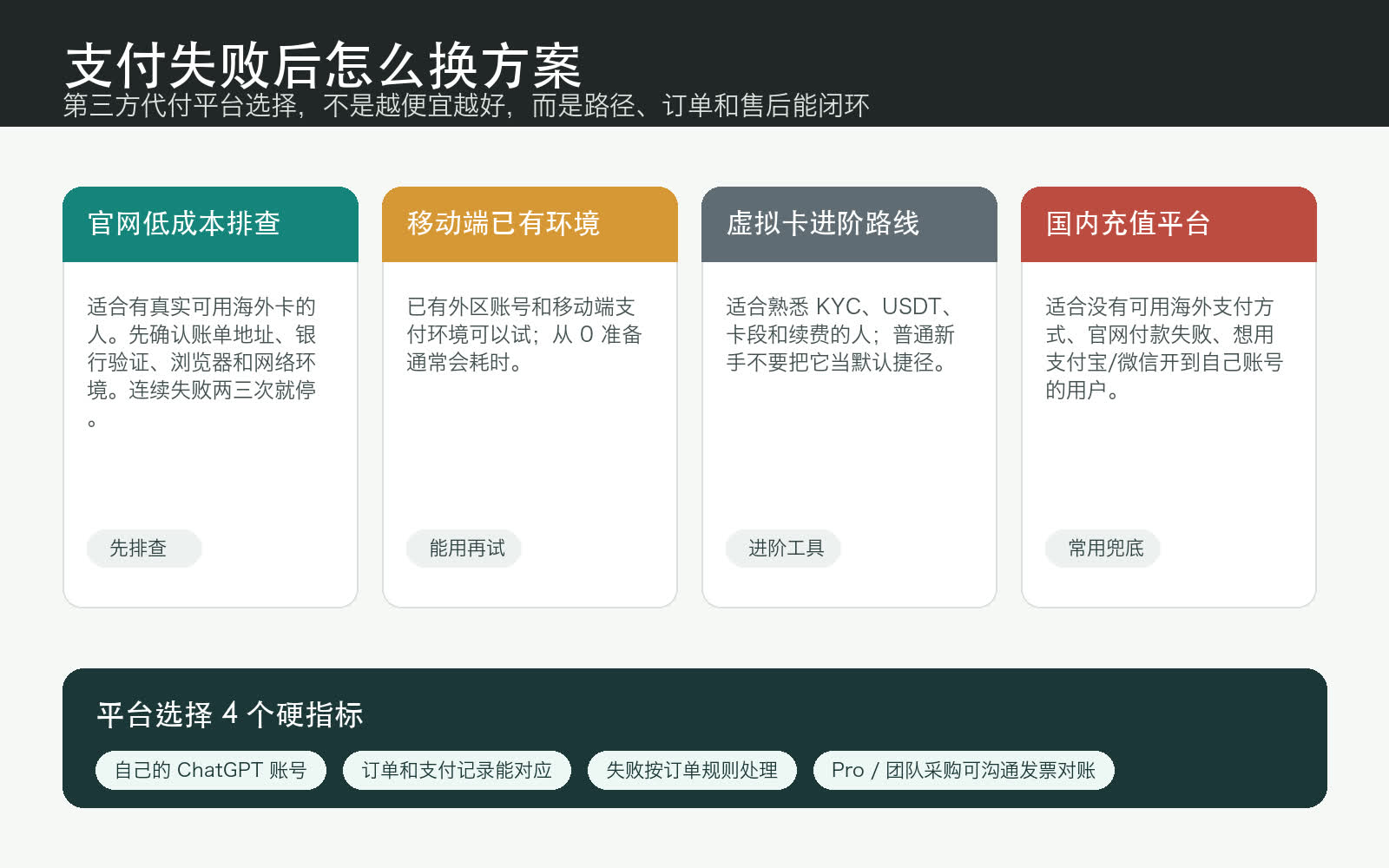Click the 常用兜底 tag
This screenshot has height=868, width=1389.
click(1103, 549)
